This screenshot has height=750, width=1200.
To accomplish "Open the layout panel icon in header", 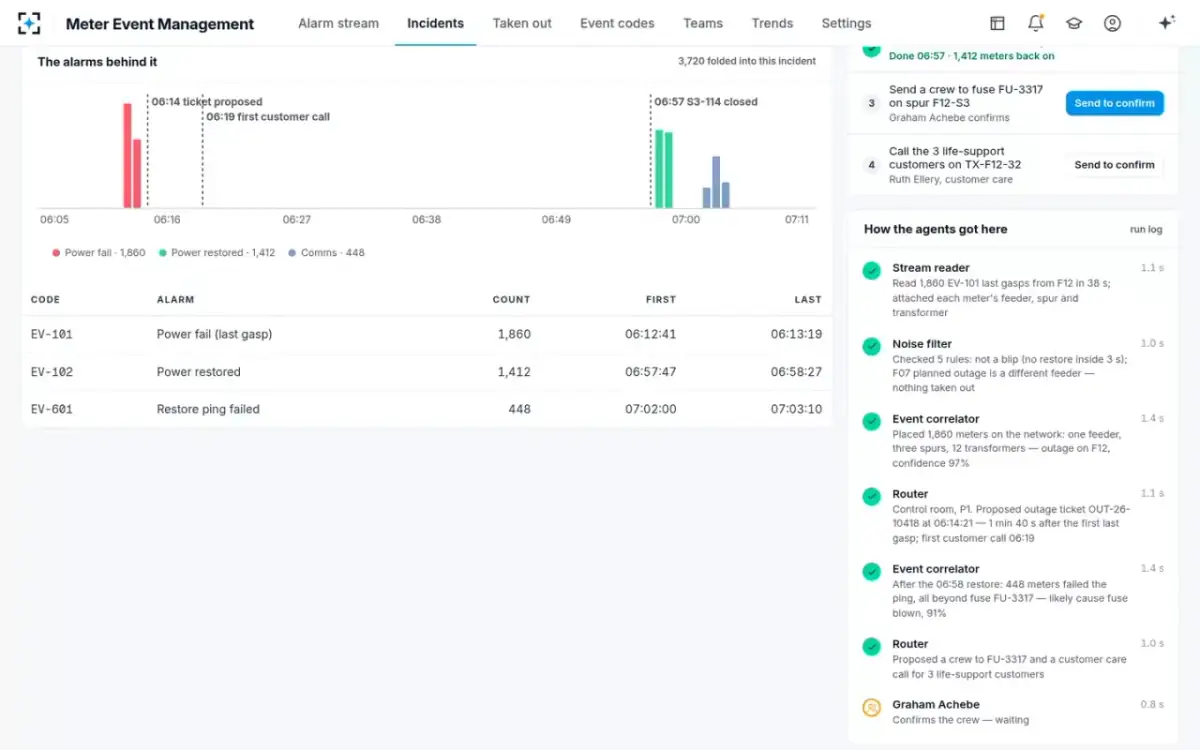I will pos(997,23).
